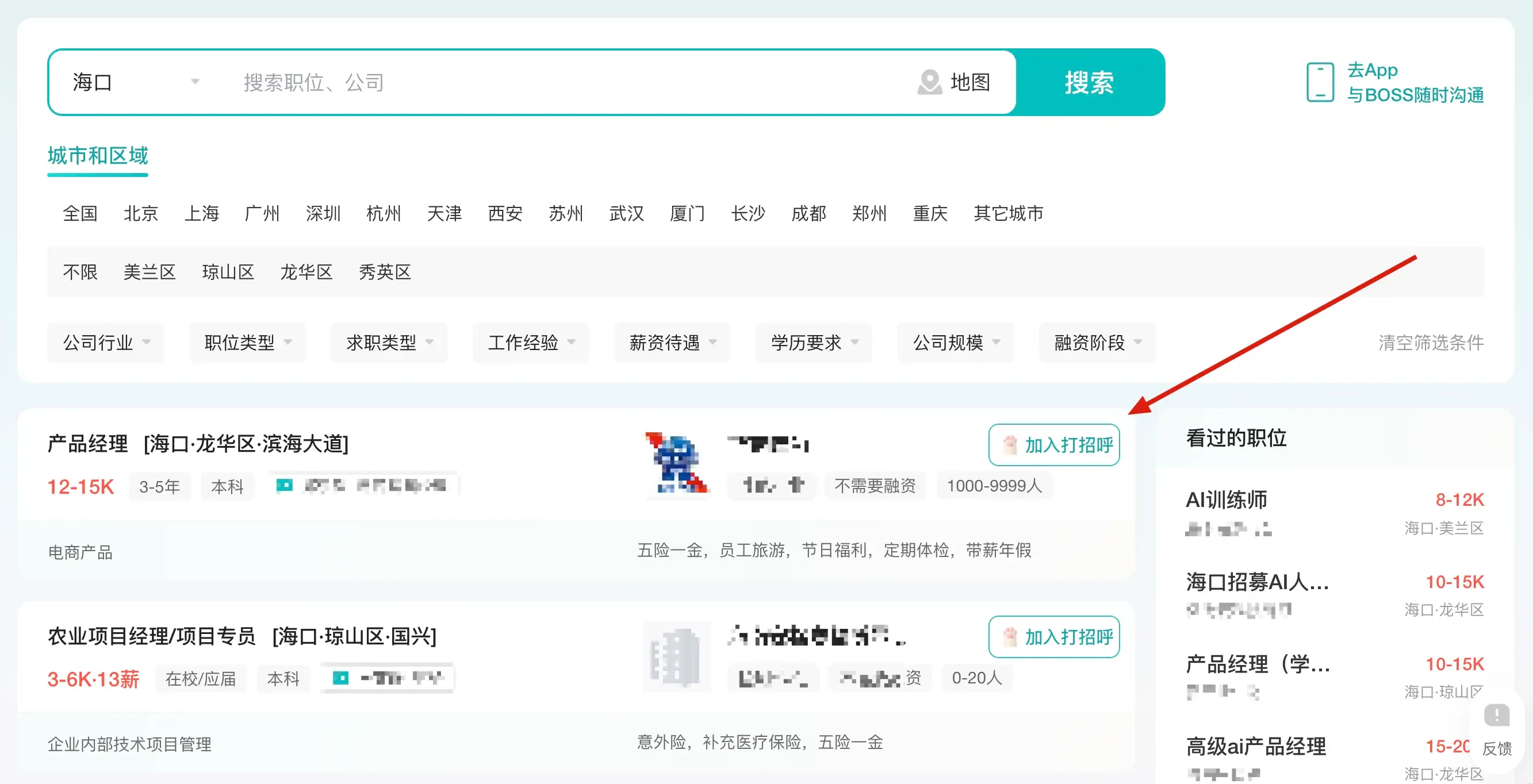Click the paw icon on second 加入打招呼 button

coord(1010,637)
